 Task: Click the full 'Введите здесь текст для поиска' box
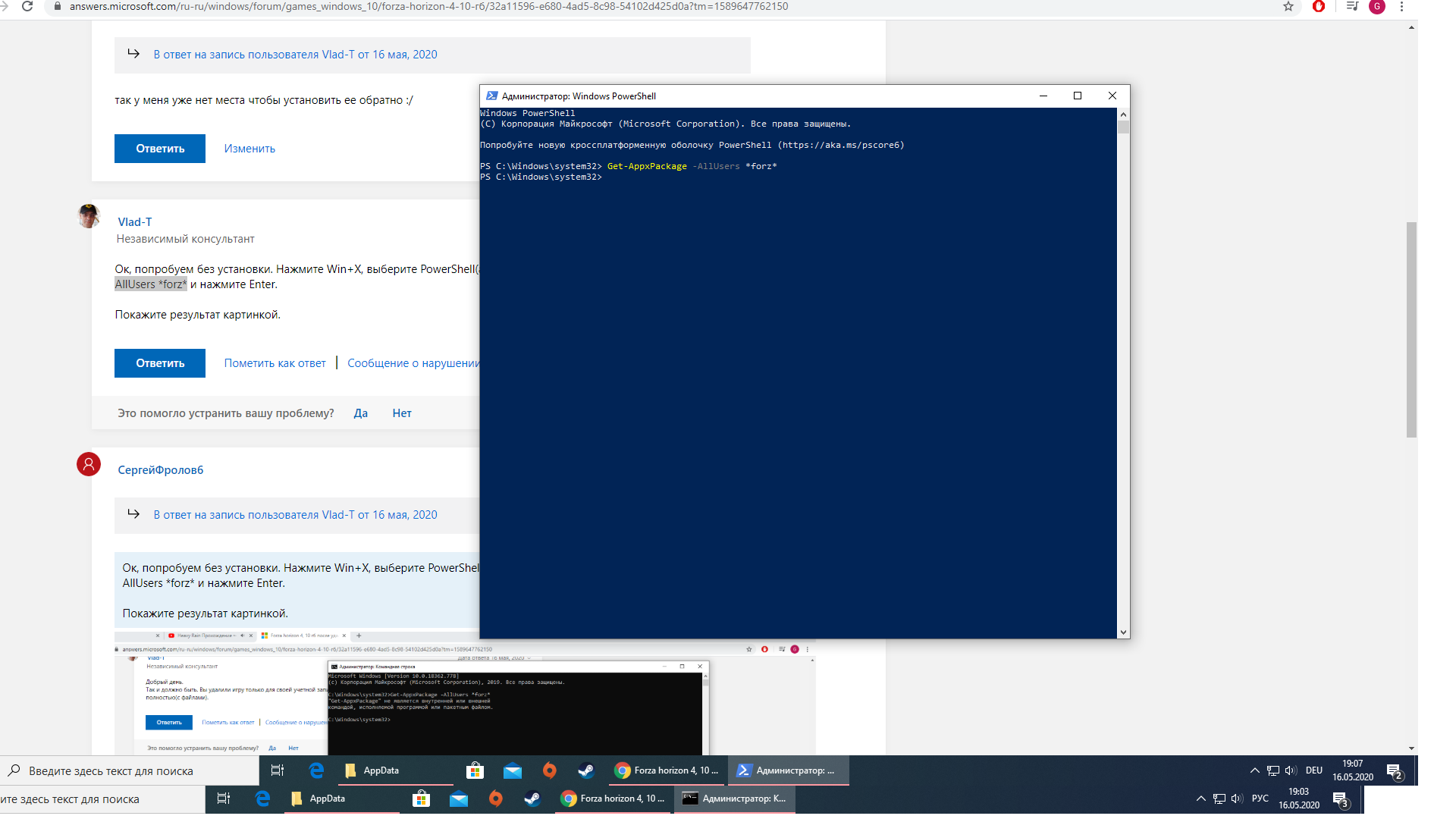130,770
